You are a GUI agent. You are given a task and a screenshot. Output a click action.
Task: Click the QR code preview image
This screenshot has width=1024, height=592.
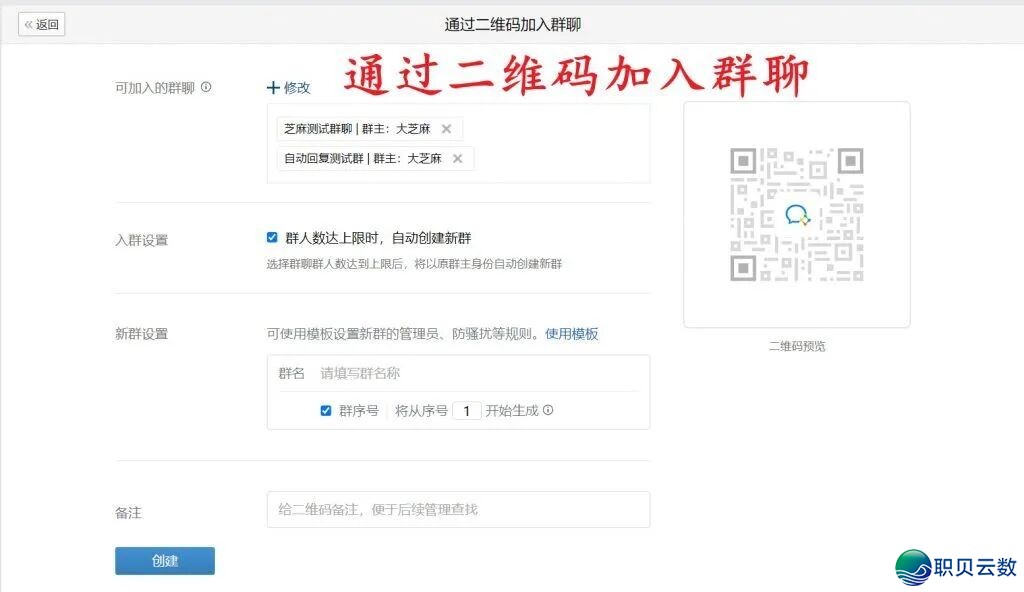coord(796,215)
